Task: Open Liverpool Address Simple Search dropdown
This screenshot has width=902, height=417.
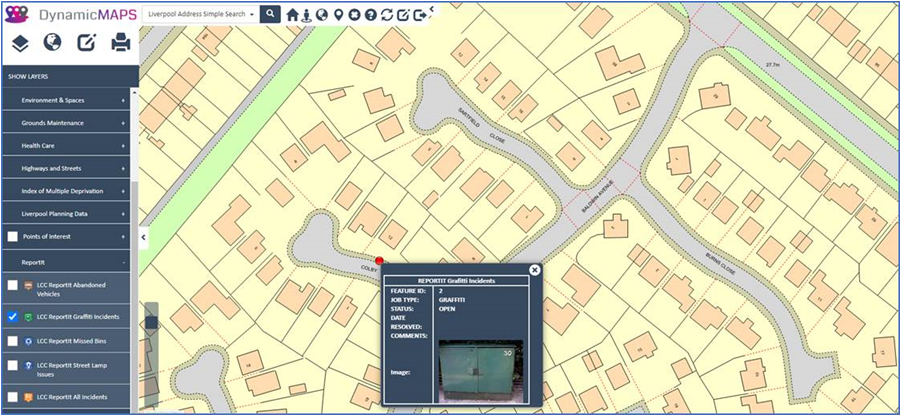Action: point(201,14)
